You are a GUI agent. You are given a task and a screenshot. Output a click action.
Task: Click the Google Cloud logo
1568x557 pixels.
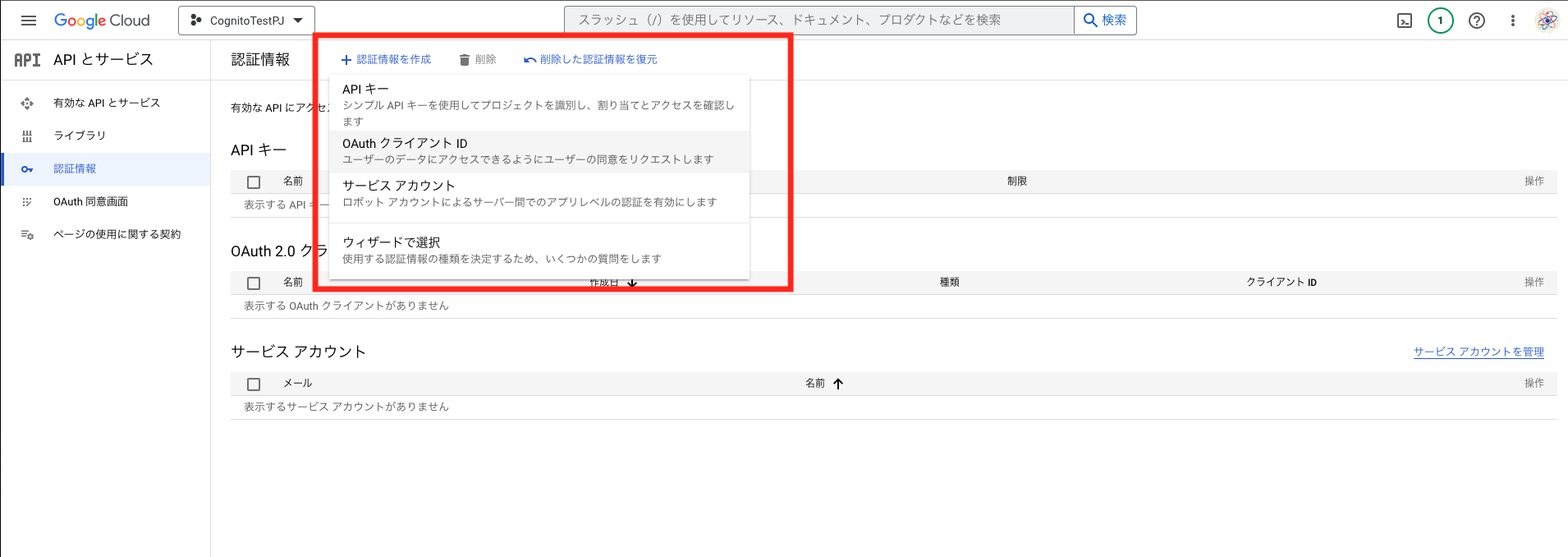102,21
